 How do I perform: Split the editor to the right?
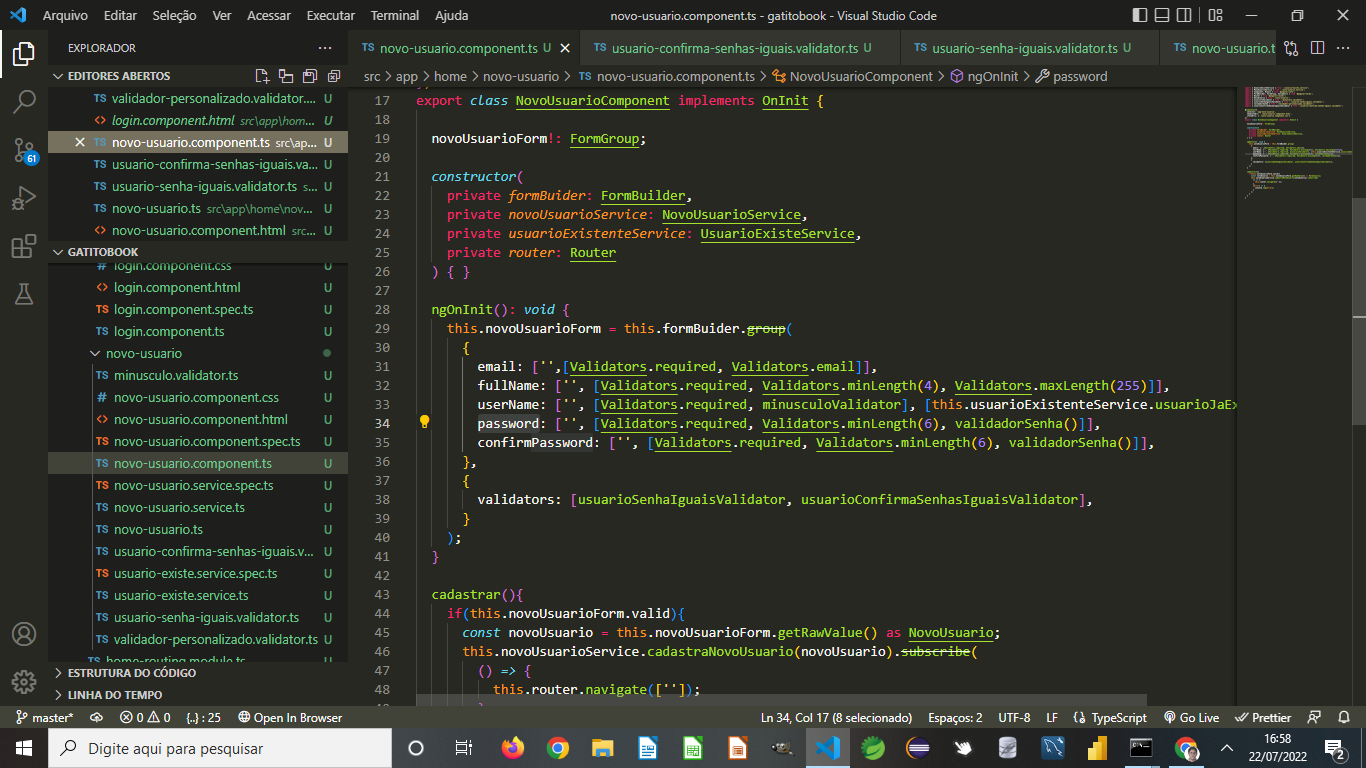coord(1317,48)
